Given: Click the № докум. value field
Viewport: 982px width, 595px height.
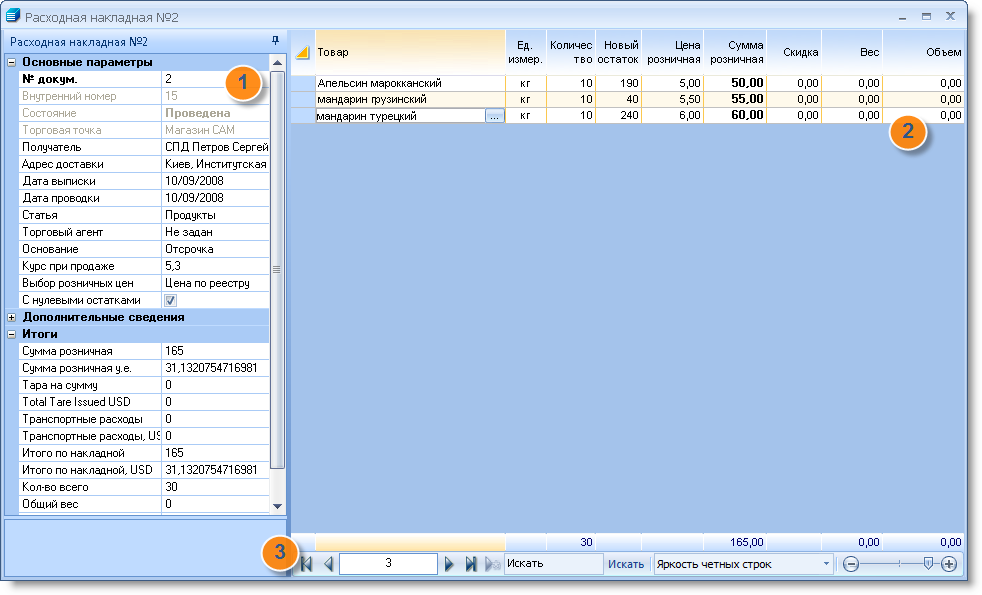Looking at the screenshot, I should coord(215,79).
